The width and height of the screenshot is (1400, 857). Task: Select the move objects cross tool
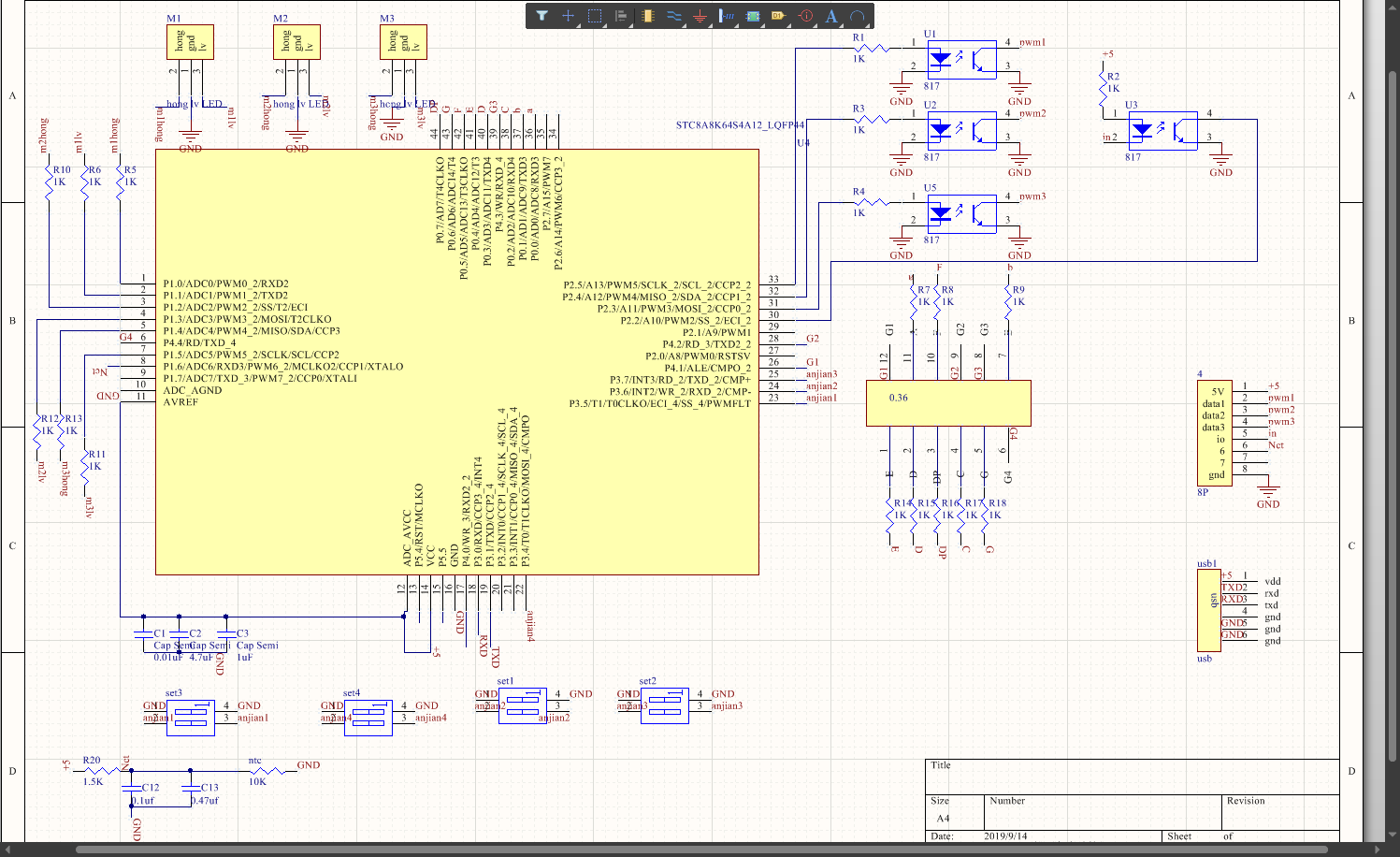[x=568, y=16]
